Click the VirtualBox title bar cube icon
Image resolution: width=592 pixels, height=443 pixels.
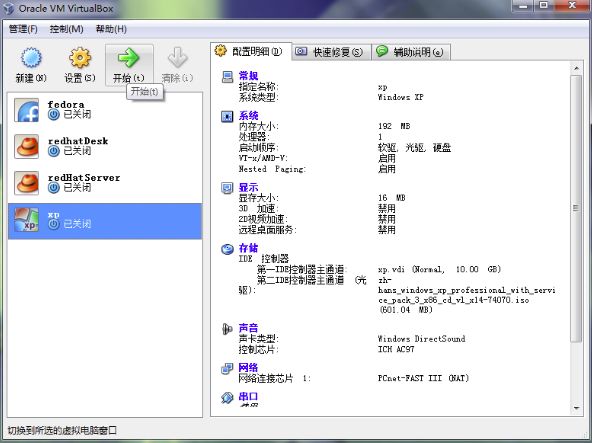[x=8, y=8]
